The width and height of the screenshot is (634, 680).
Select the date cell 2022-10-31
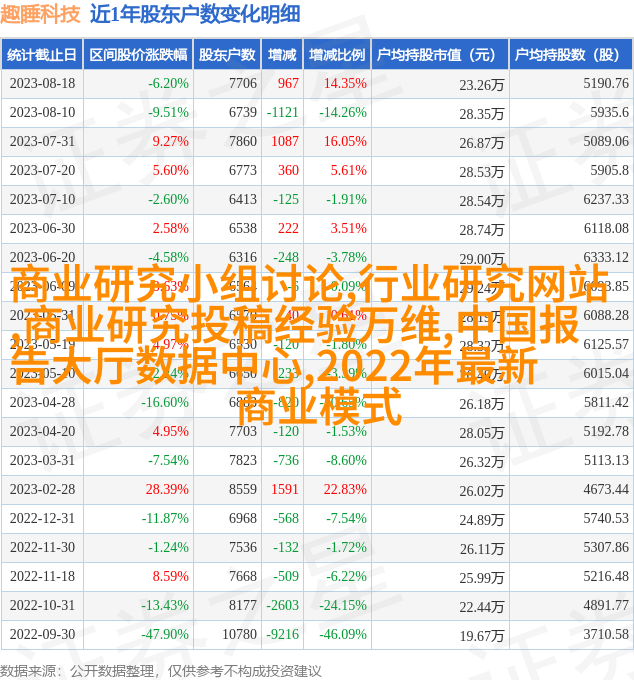point(42,606)
